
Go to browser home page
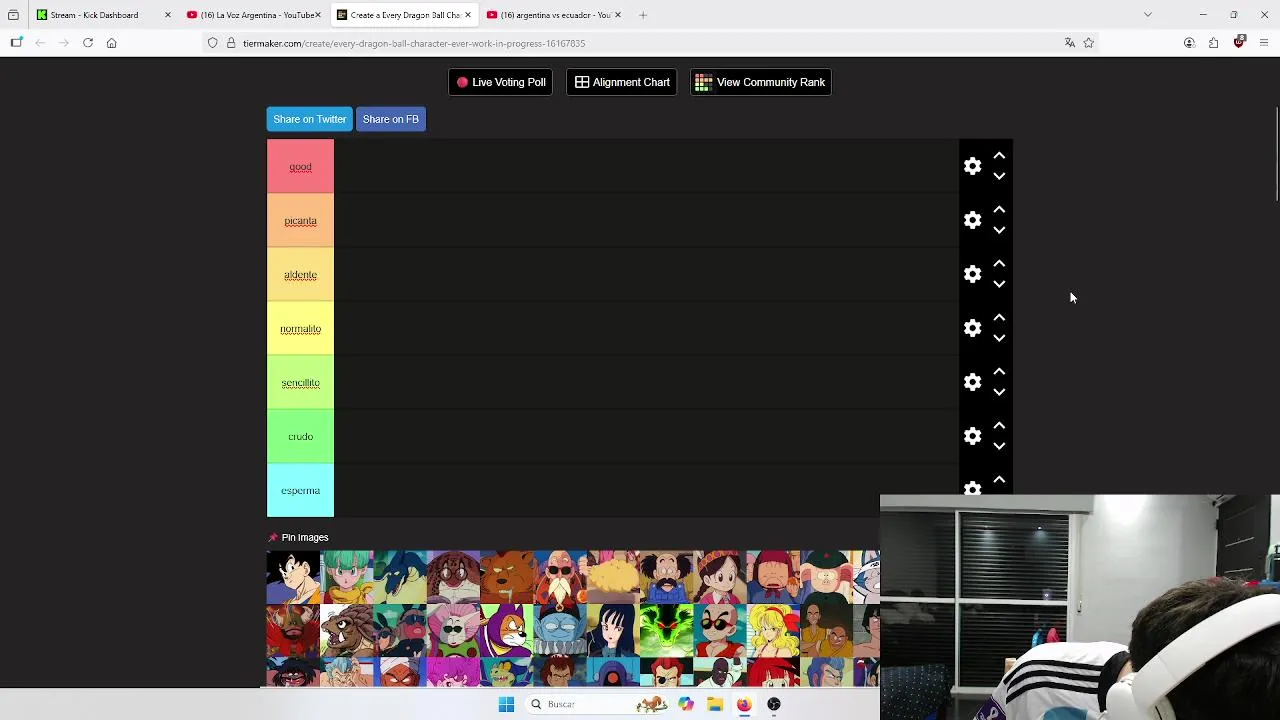coord(112,43)
